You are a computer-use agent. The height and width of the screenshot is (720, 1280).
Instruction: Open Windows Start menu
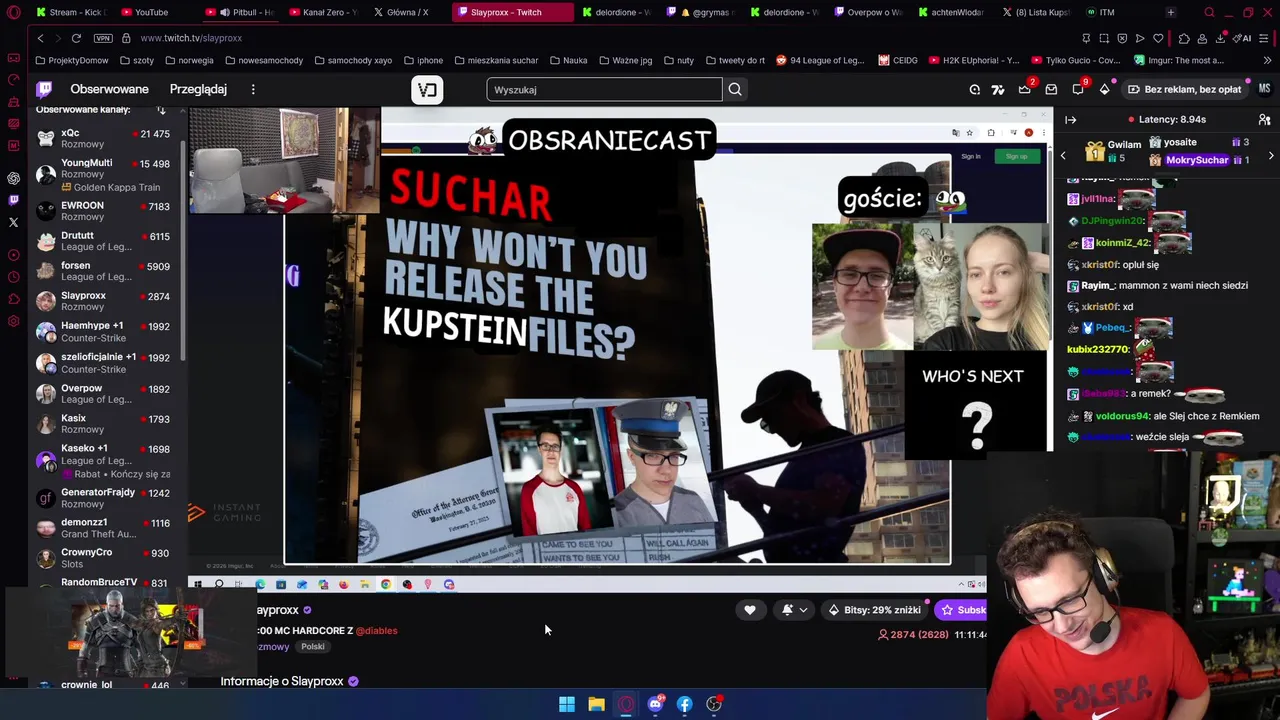coord(567,704)
